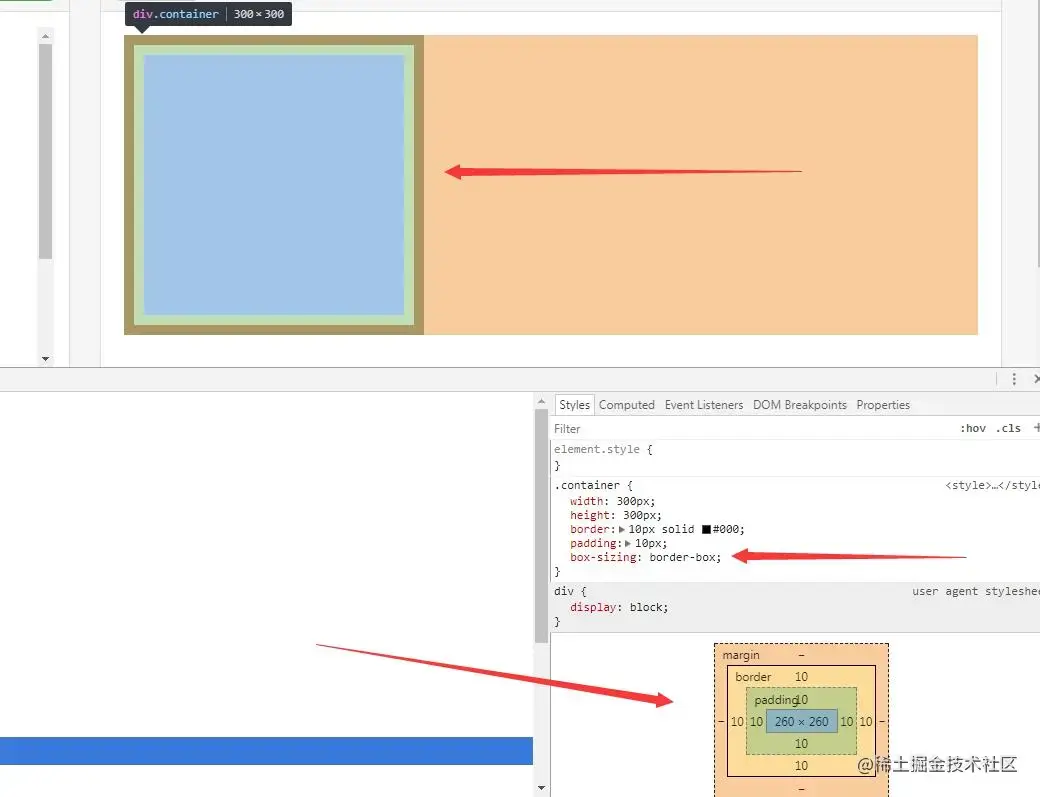Screen dimensions: 1040x797
Task: Add a new style rule with plus icon
Action: [x=1036, y=428]
